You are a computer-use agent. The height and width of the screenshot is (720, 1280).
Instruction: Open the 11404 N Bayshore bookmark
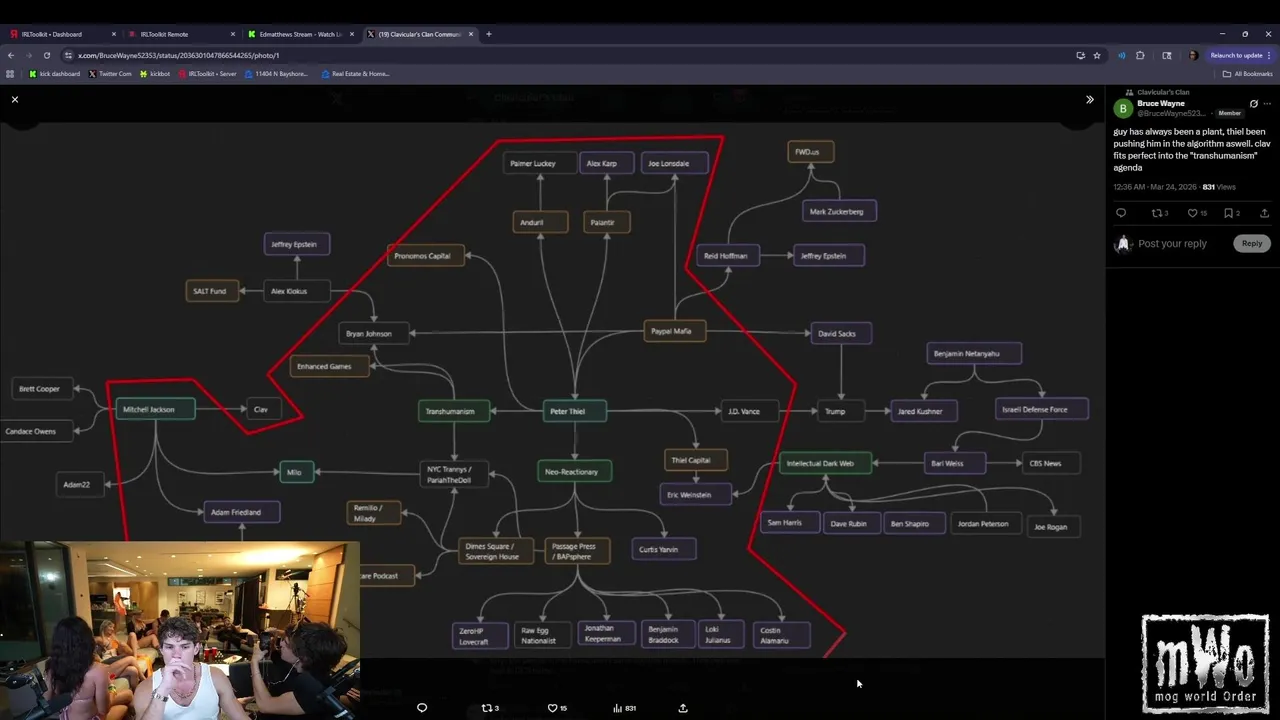pos(277,73)
